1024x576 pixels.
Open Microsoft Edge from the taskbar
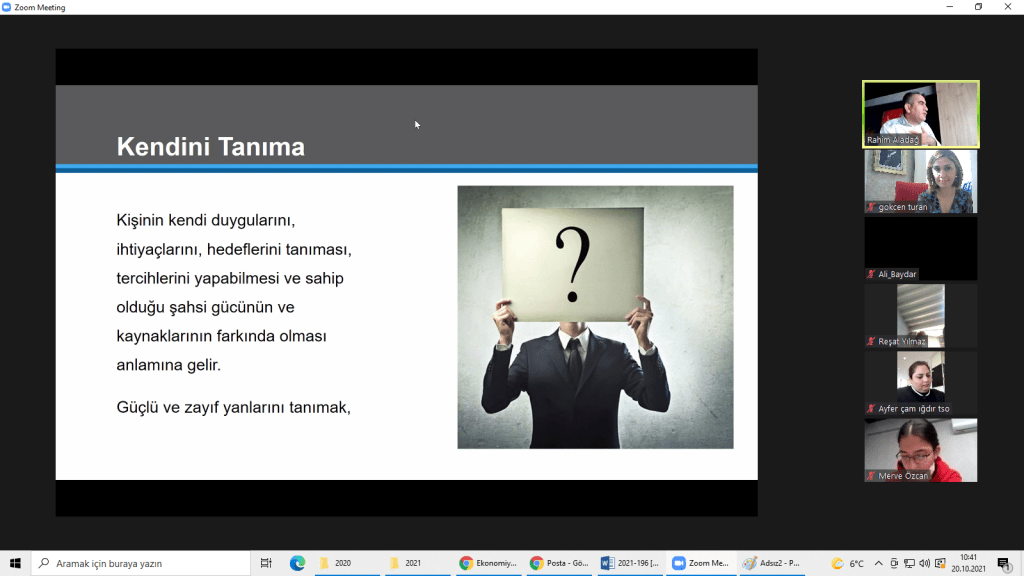(x=297, y=563)
